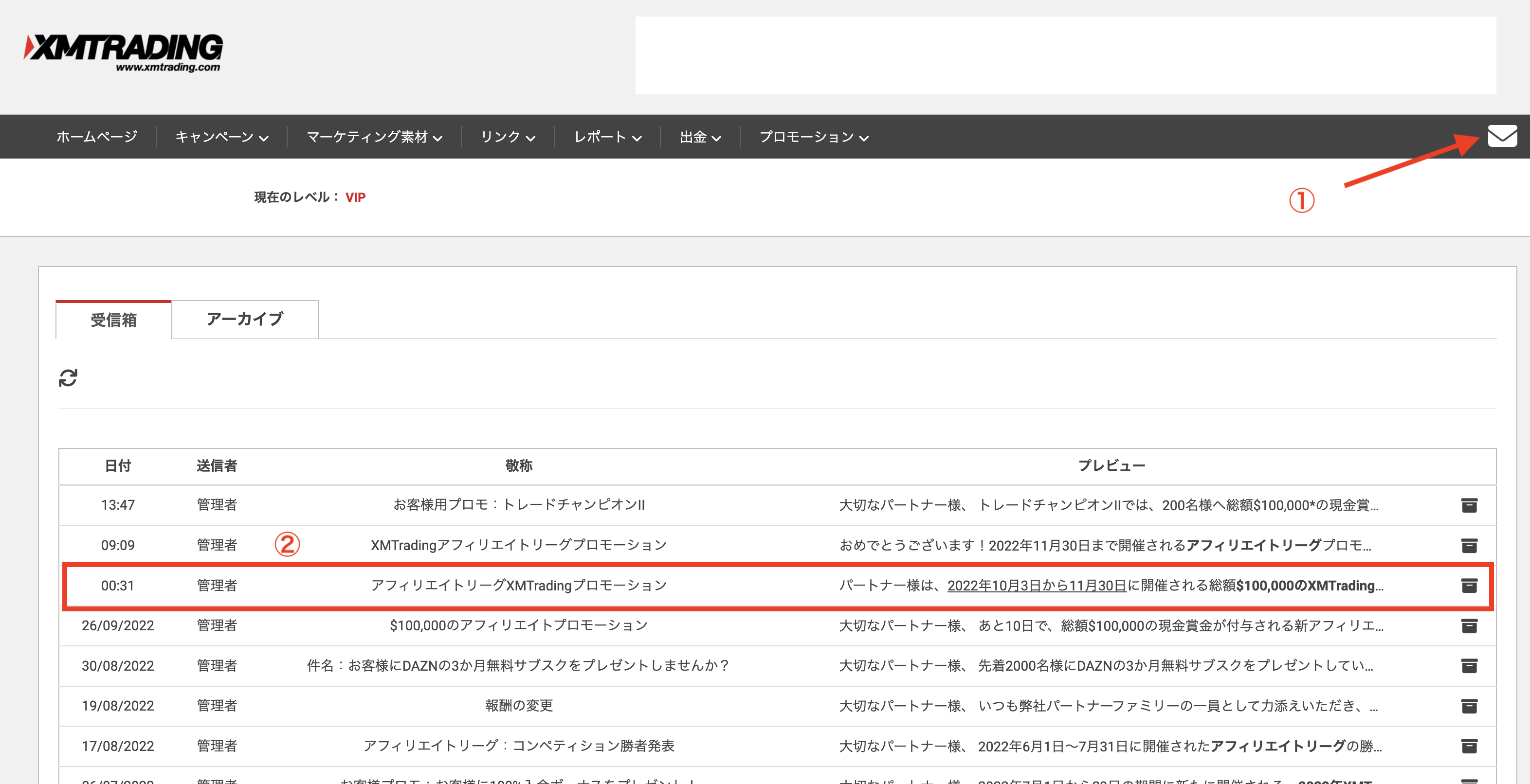
Task: Click preview mentioning 先着2000名様にDAZN
Action: coord(1106,666)
